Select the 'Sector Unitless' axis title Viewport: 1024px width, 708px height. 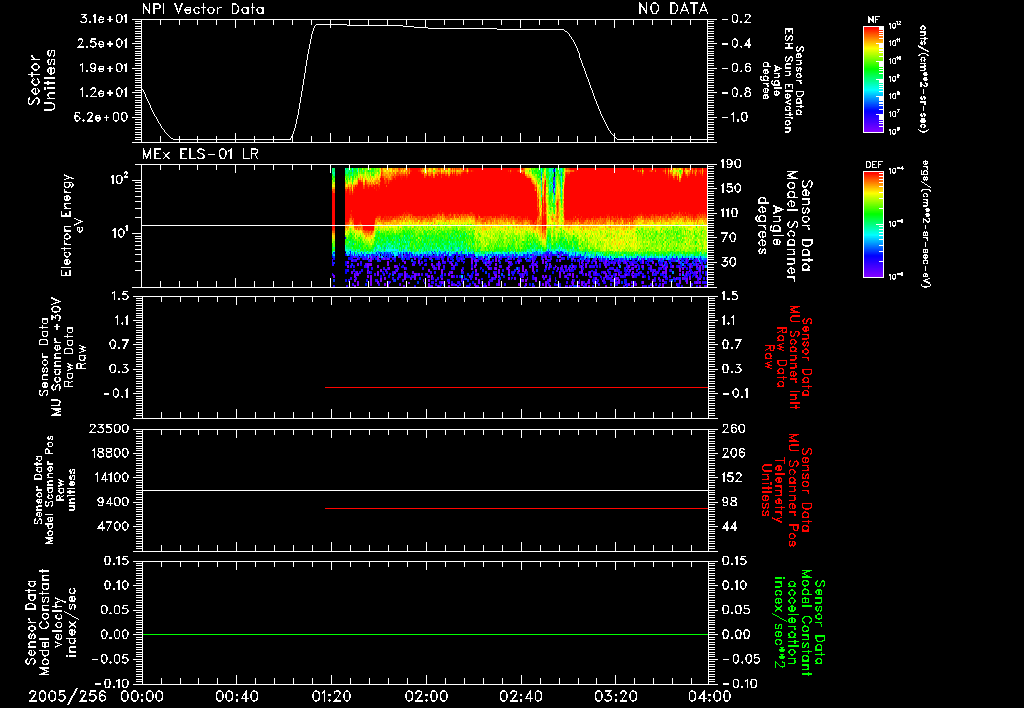point(42,80)
